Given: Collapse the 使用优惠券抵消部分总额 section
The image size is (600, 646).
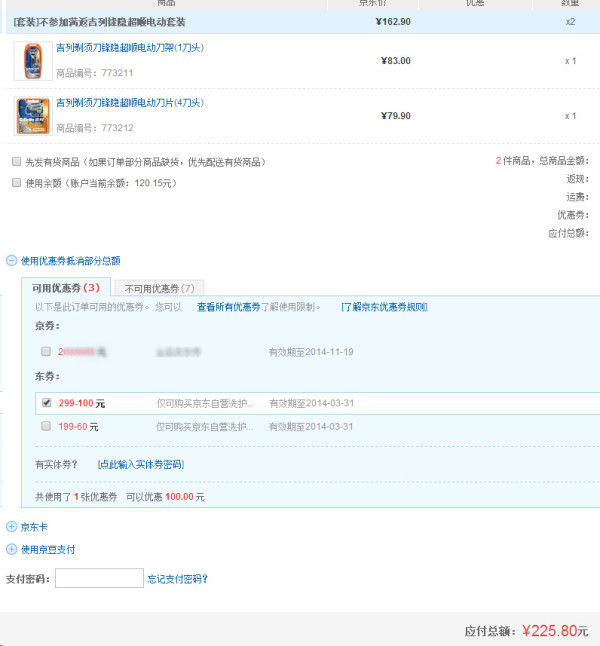Looking at the screenshot, I should [x=12, y=260].
